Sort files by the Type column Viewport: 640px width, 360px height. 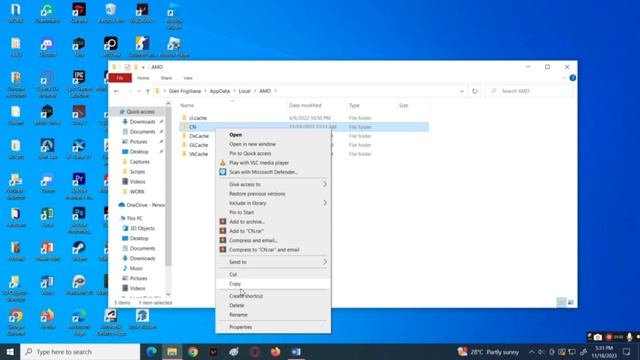[x=354, y=105]
